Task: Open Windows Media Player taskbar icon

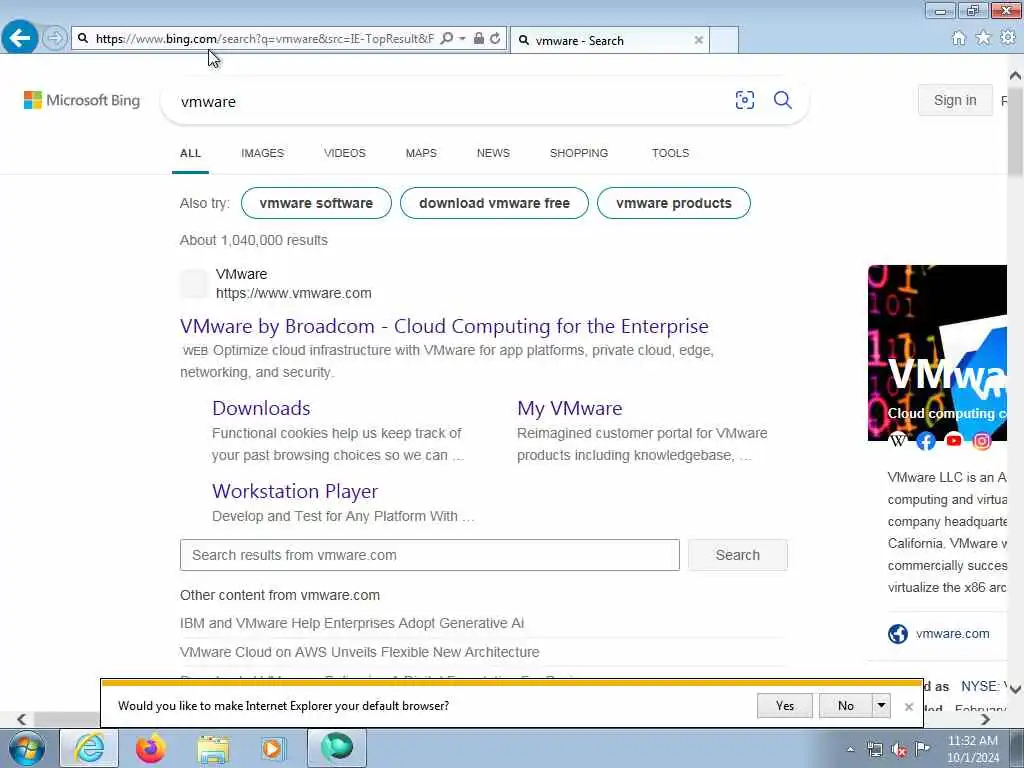Action: pos(273,748)
